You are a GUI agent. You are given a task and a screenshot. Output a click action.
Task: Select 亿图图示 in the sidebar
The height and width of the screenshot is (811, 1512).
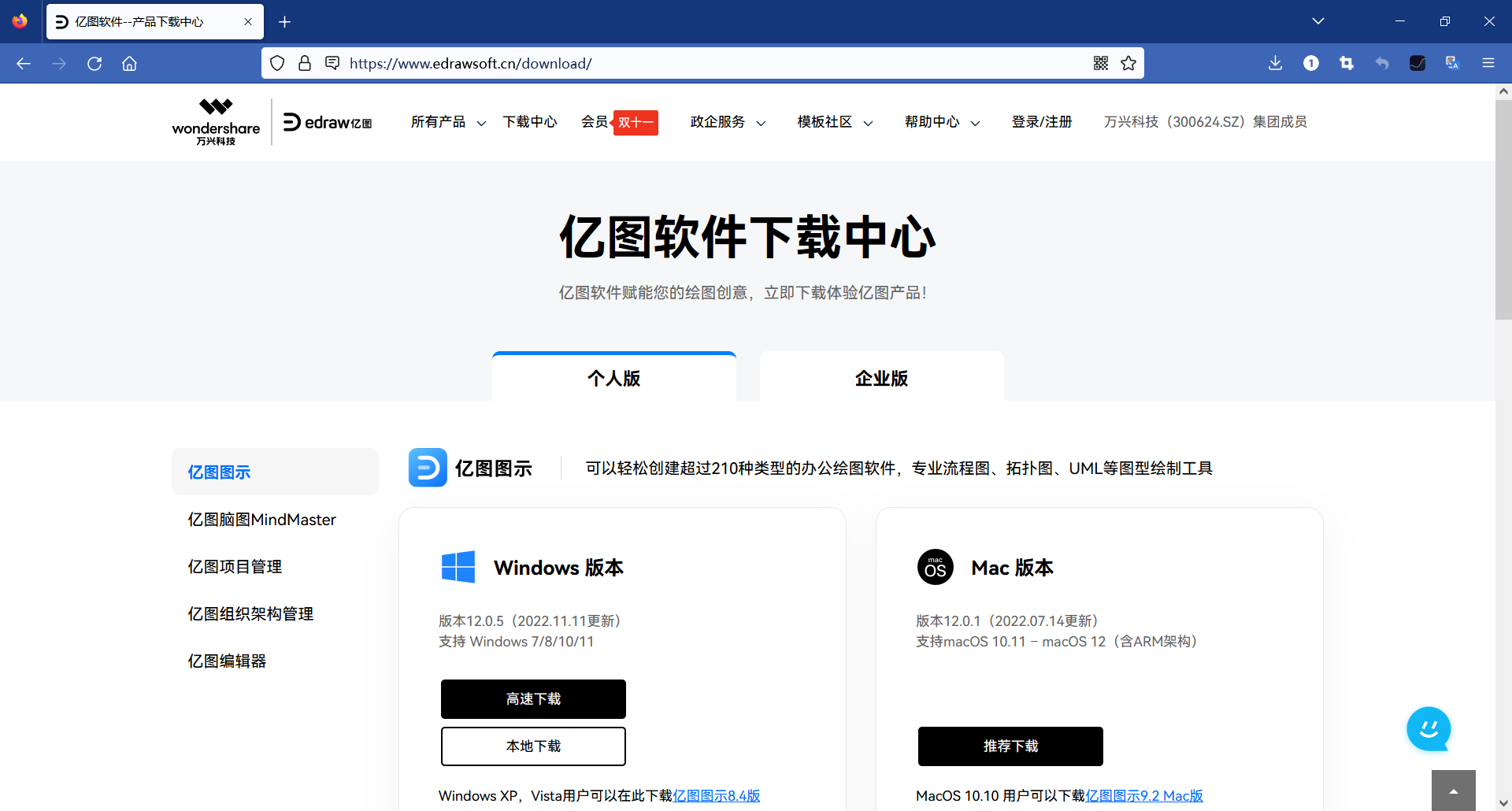pos(275,472)
